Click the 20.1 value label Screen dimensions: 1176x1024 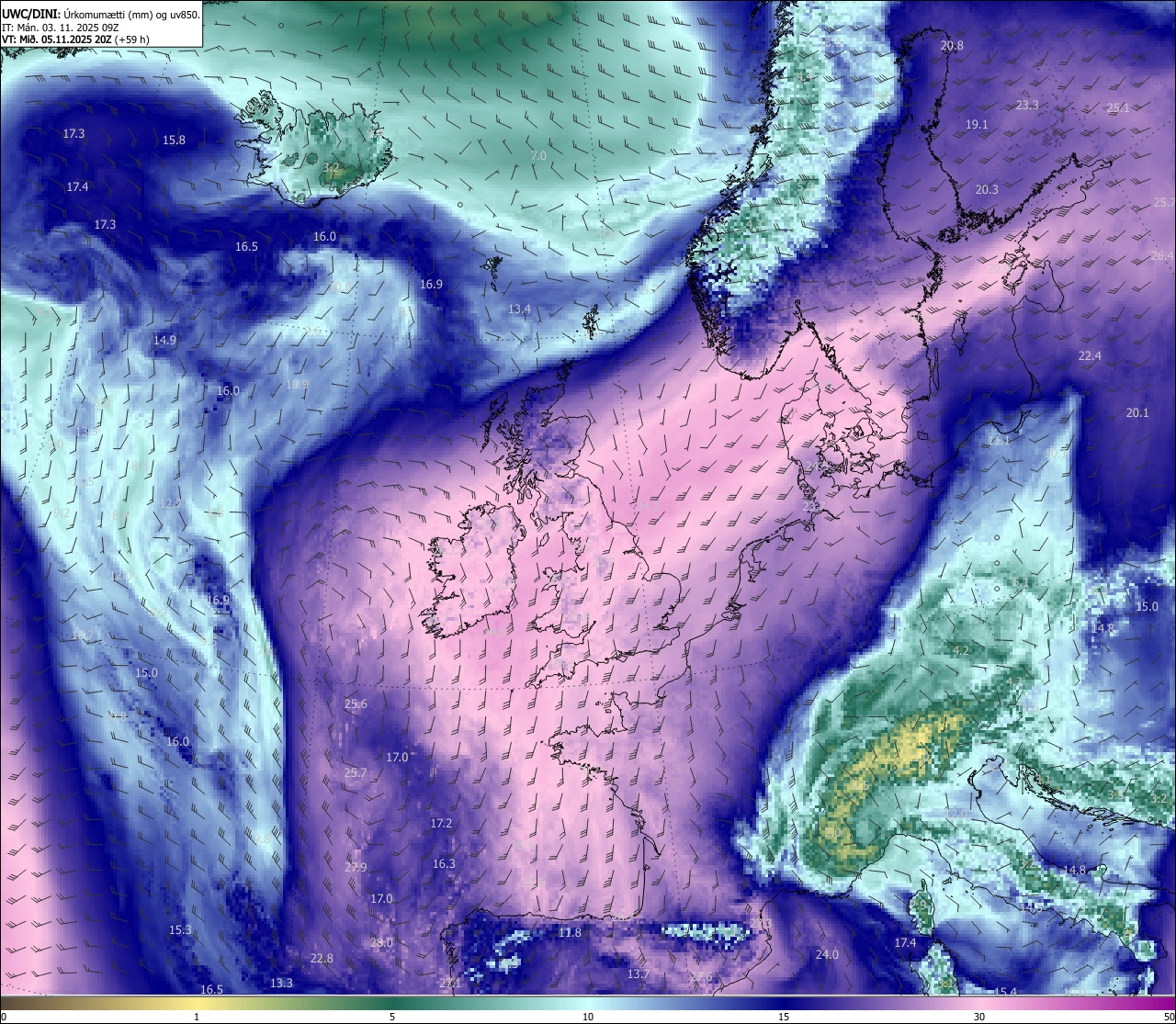1137,413
